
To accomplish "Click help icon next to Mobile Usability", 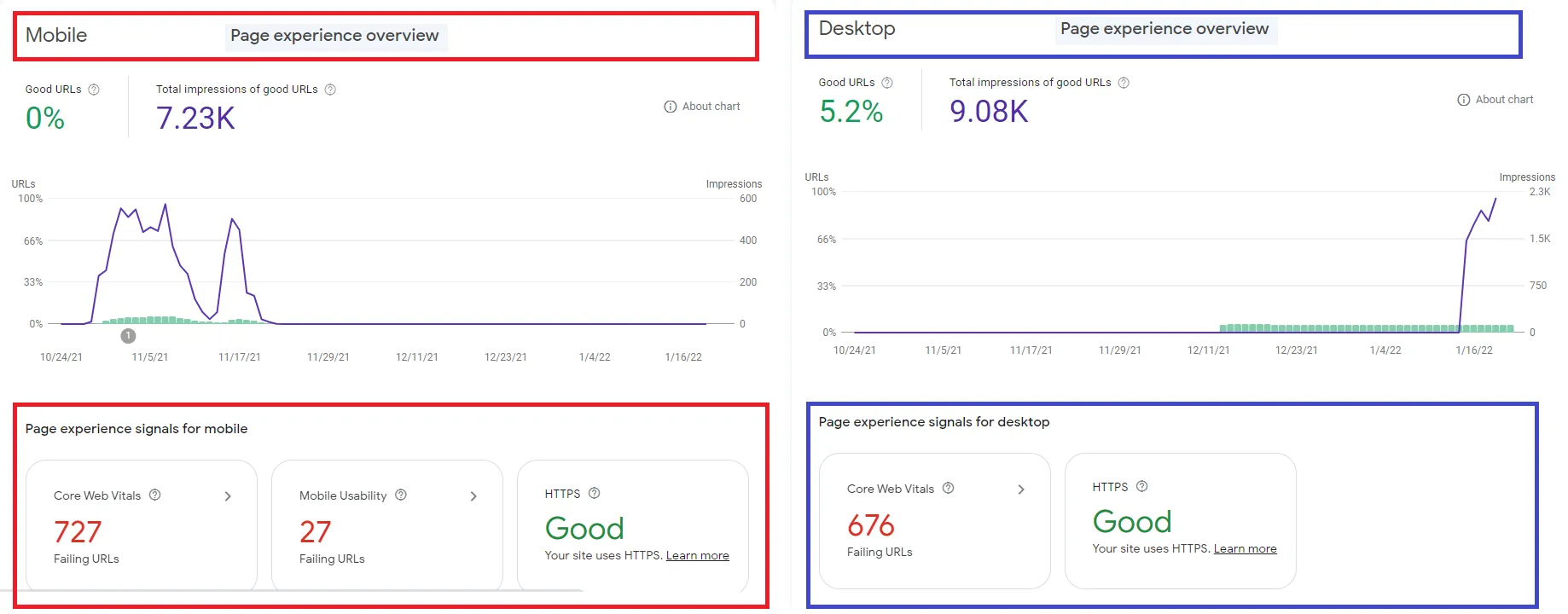I will (401, 495).
